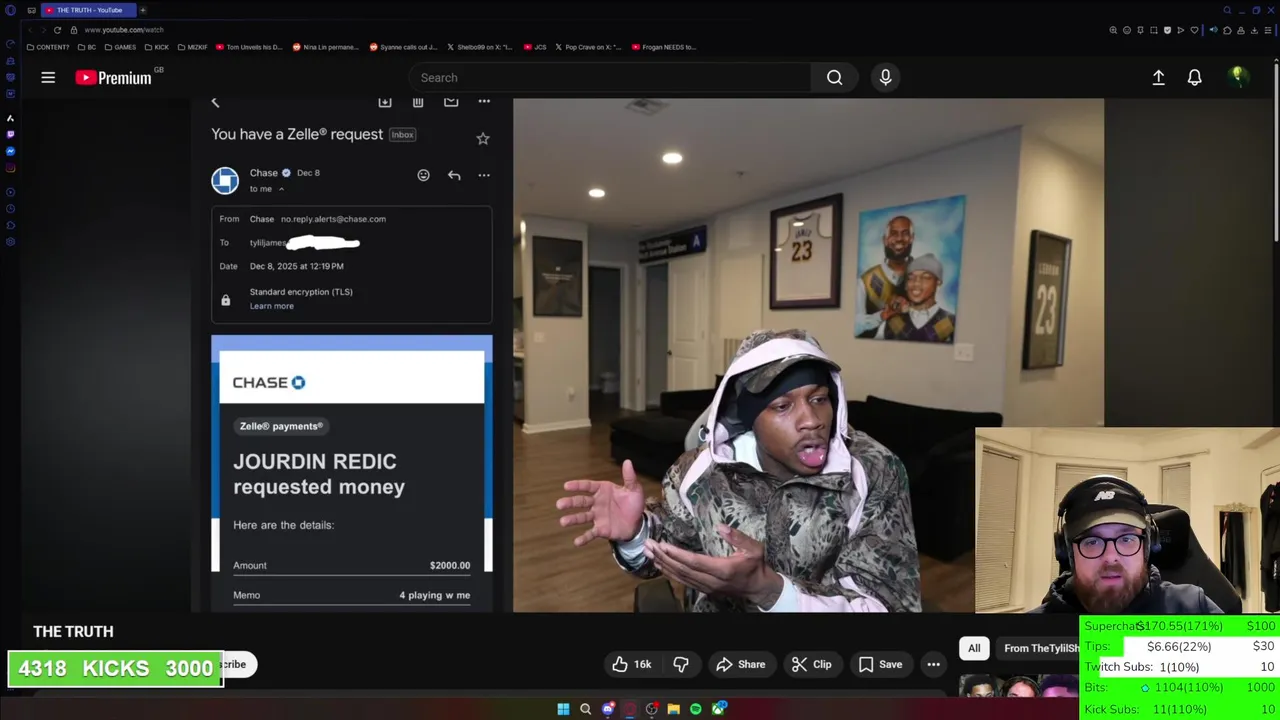The height and width of the screenshot is (720, 1280).
Task: Click the email reply arrow icon
Action: (454, 175)
